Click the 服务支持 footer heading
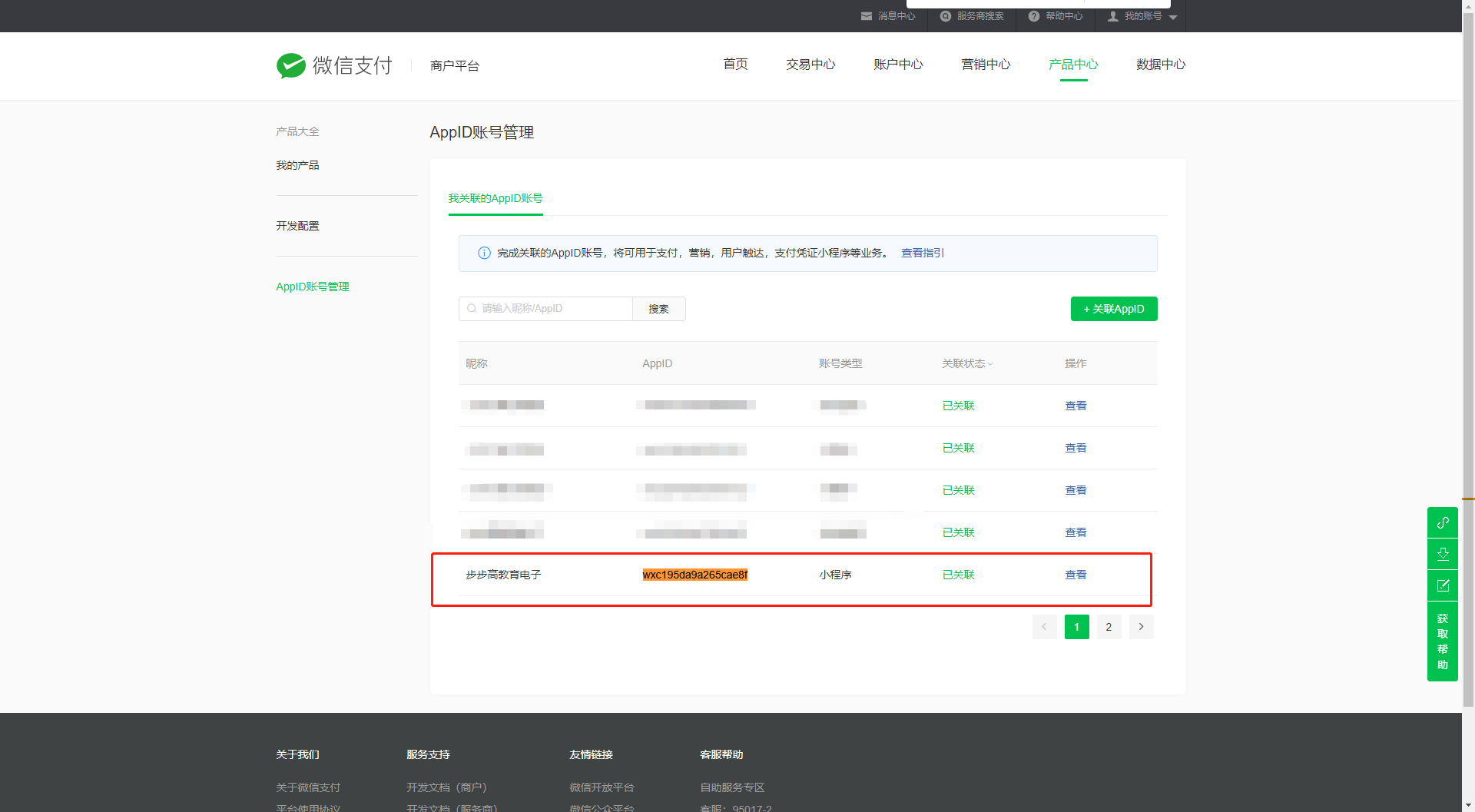1475x812 pixels. pyautogui.click(x=428, y=754)
